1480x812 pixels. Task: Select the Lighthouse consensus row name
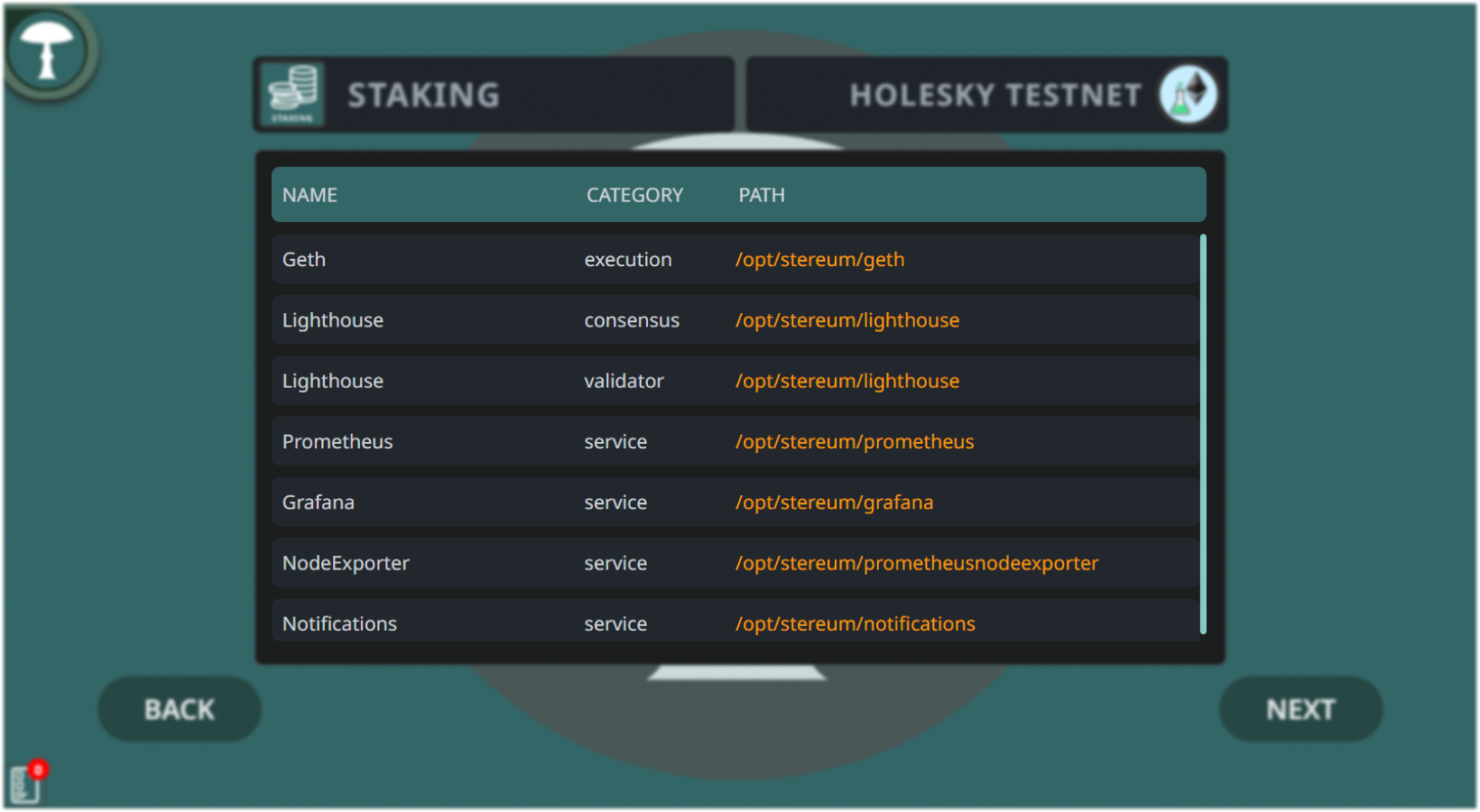pyautogui.click(x=333, y=320)
